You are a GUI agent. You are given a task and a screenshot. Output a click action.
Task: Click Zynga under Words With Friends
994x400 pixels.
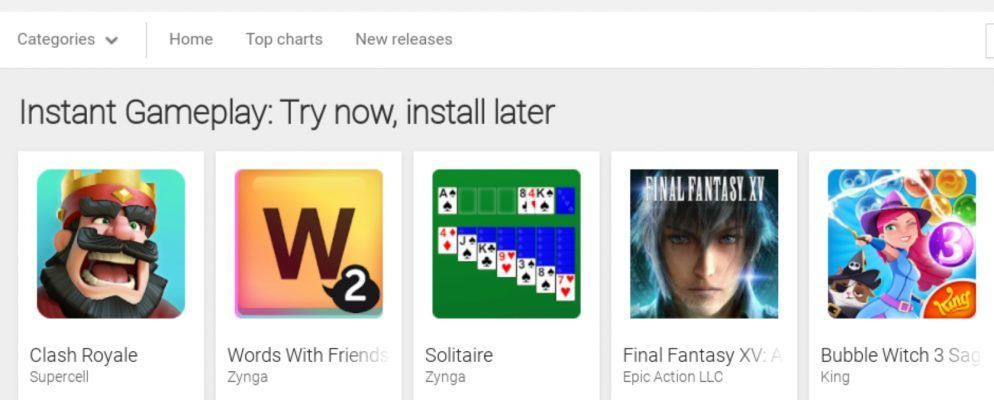click(x=247, y=377)
